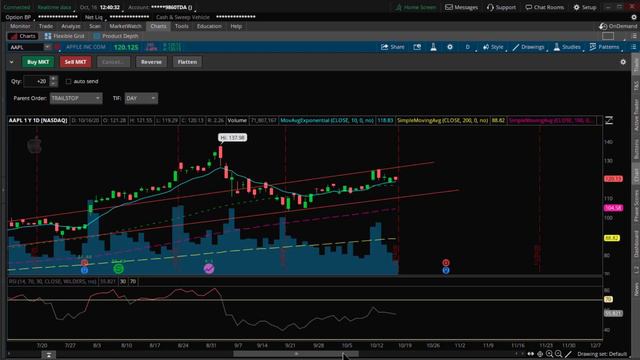Click the Reverse button
Screen dimensions: 640x360
tap(151, 62)
